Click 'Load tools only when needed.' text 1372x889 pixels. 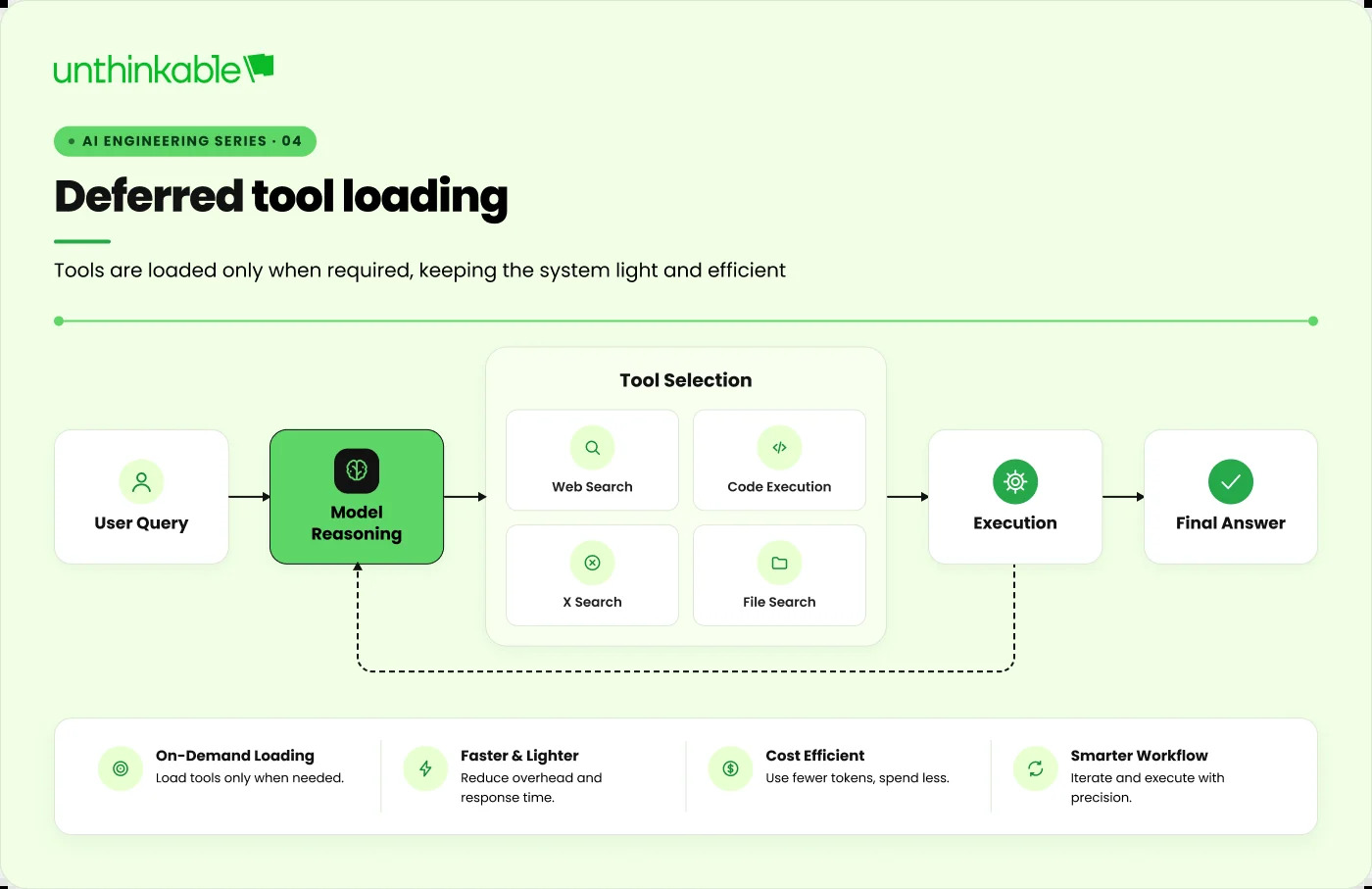tap(250, 778)
